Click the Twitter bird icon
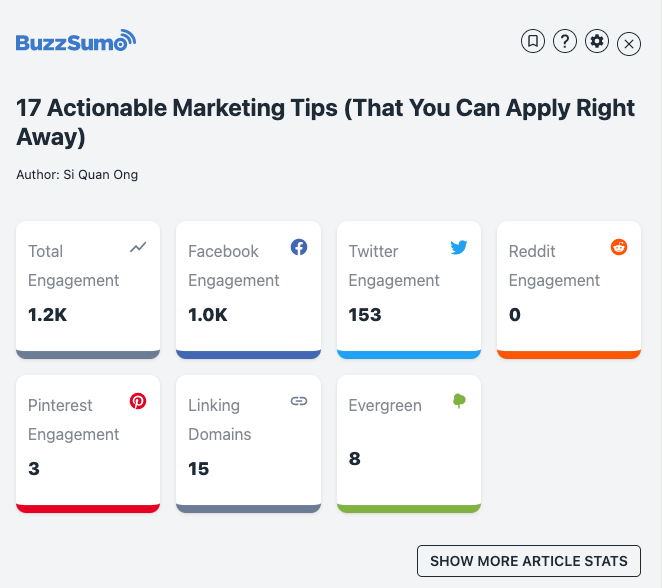This screenshot has width=662, height=588. point(459,247)
